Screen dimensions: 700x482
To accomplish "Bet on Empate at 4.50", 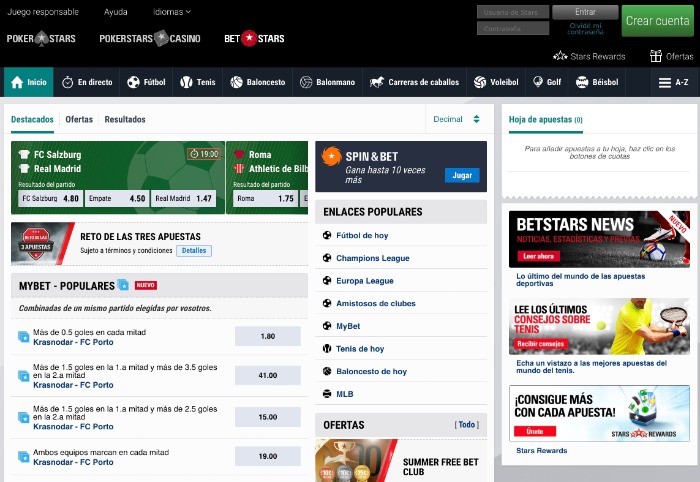I will click(117, 199).
